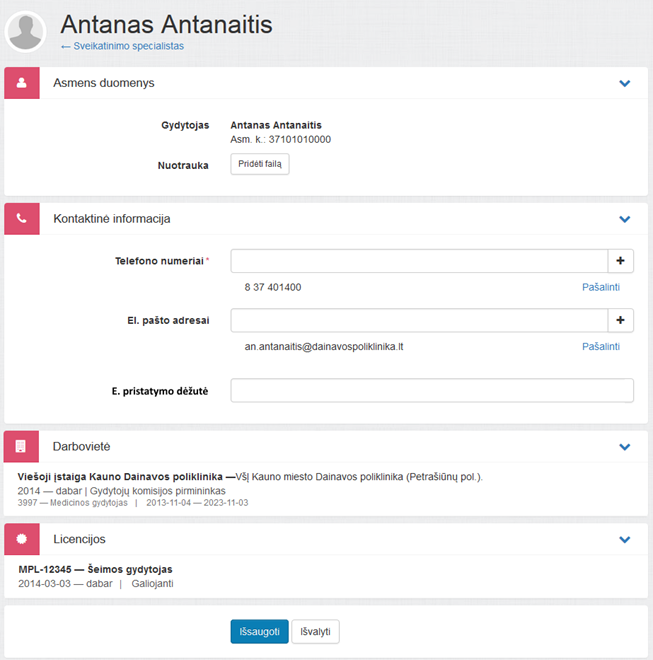Image resolution: width=653 pixels, height=660 pixels.
Task: Click the Asmens duomenys person icon
Action: point(22,83)
